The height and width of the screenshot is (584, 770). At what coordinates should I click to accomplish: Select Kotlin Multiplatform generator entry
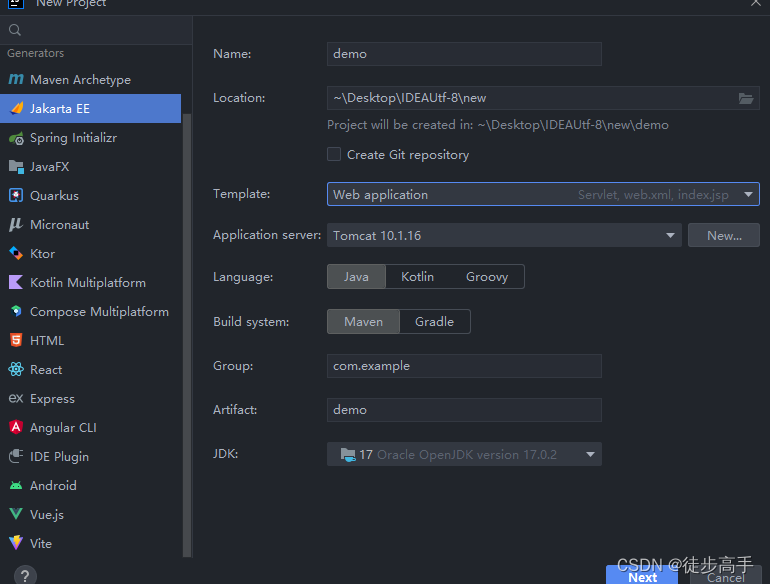91,282
